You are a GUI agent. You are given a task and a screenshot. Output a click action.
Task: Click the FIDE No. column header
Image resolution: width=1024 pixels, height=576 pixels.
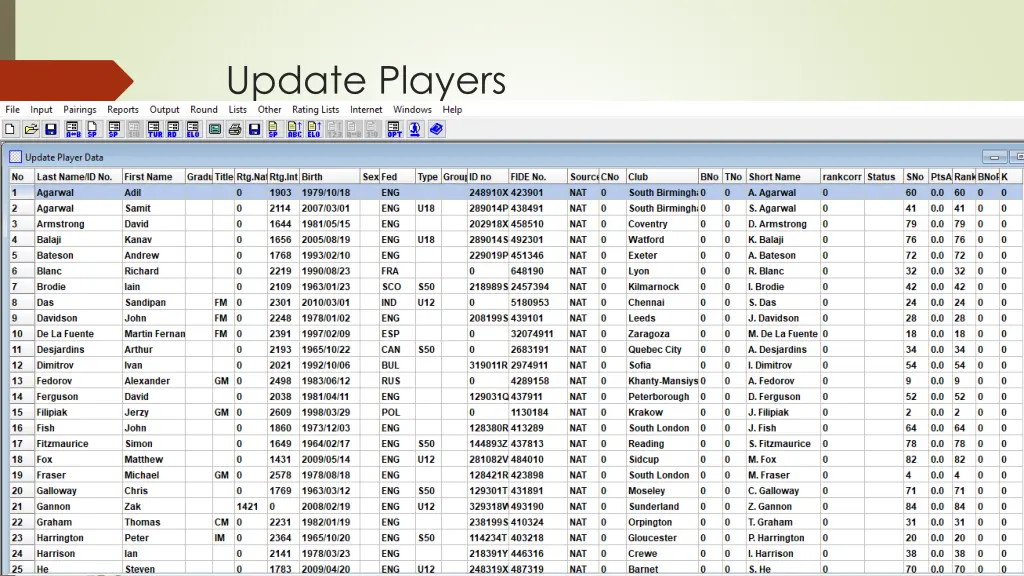click(528, 177)
